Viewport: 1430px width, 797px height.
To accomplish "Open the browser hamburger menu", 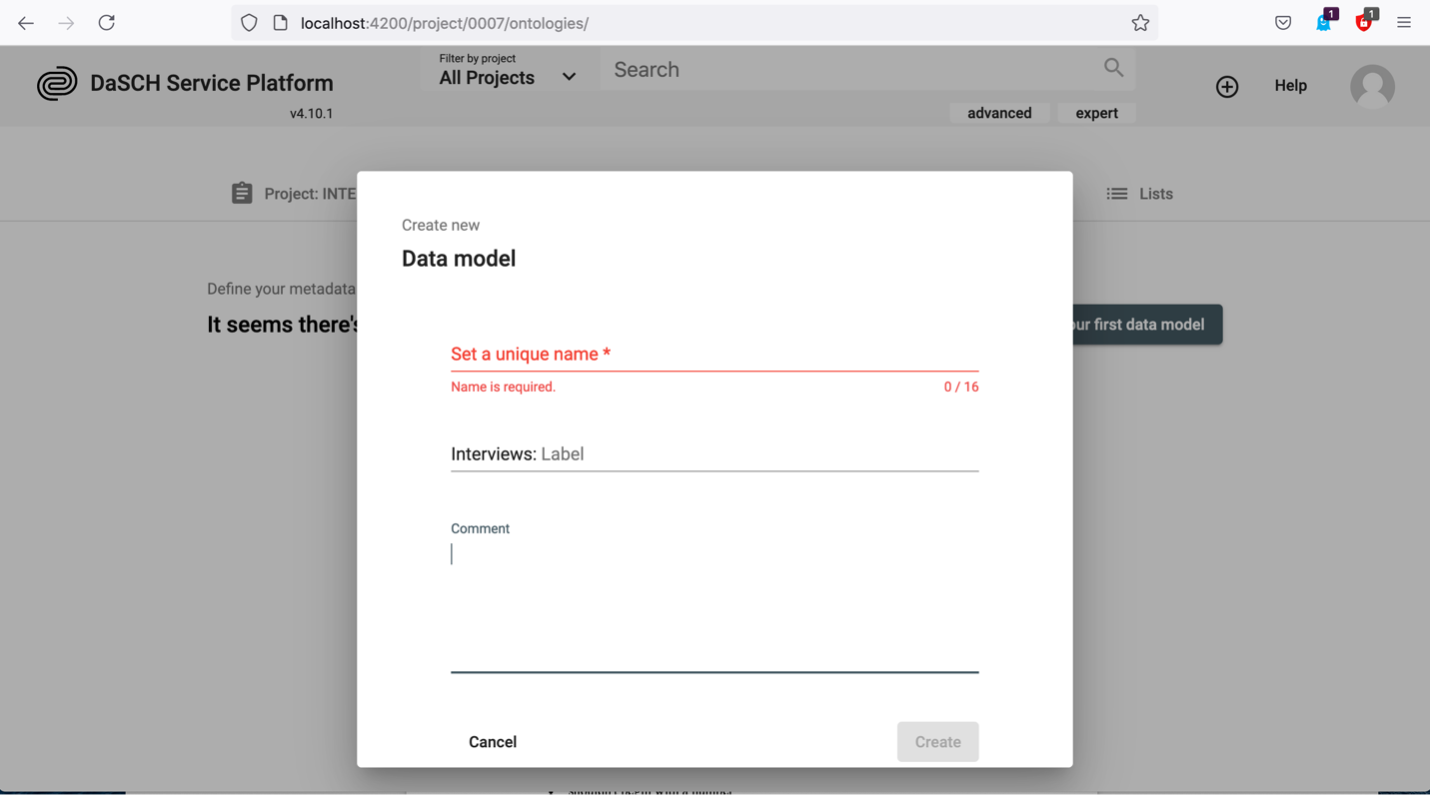I will pos(1404,23).
